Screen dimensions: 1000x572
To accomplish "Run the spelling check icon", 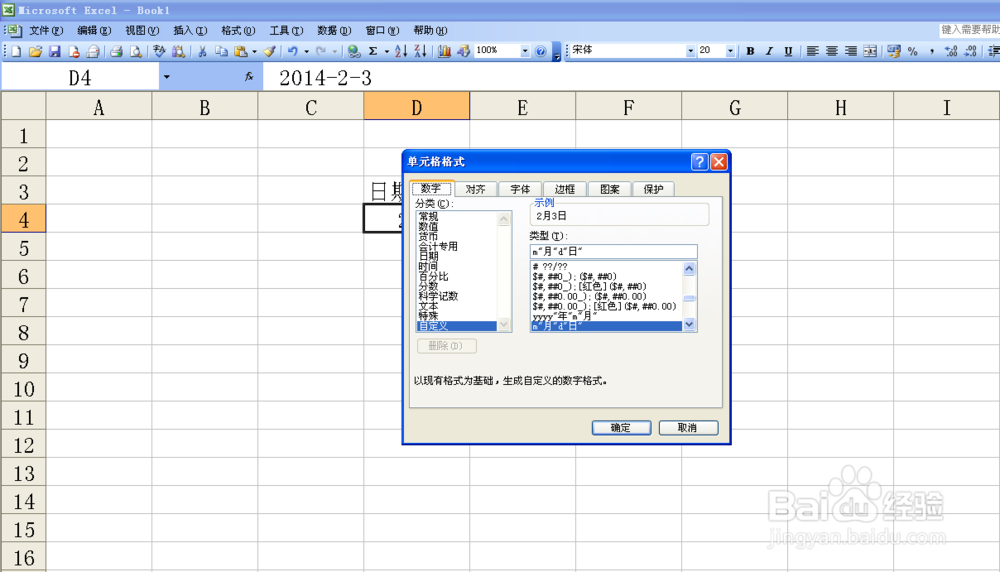I will 159,52.
